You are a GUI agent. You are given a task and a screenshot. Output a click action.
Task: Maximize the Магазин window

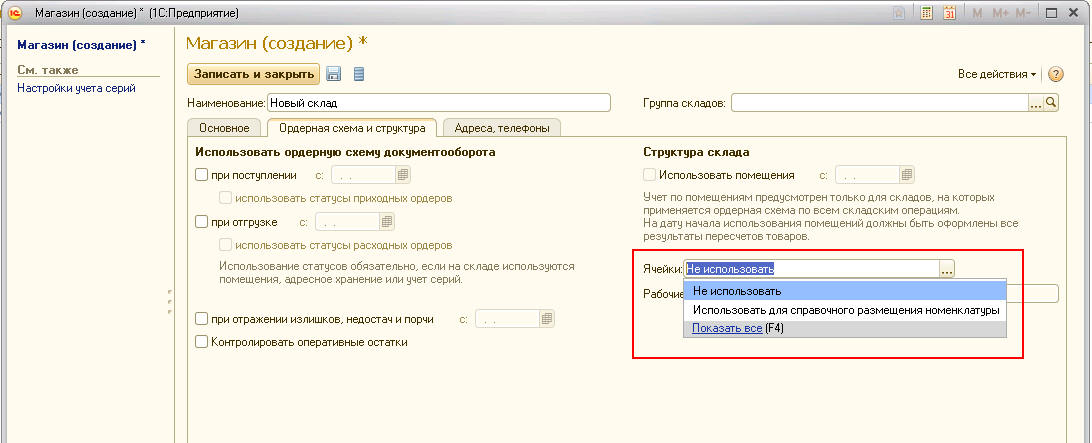pyautogui.click(x=1052, y=13)
